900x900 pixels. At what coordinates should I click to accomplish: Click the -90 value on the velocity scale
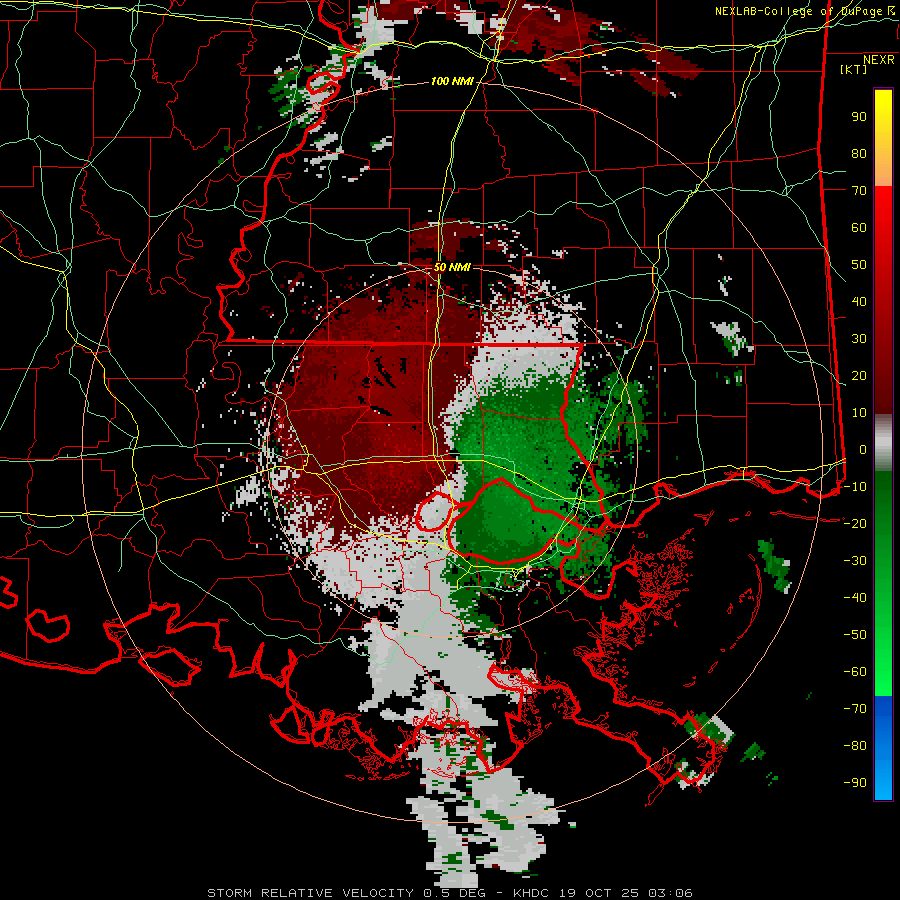855,783
